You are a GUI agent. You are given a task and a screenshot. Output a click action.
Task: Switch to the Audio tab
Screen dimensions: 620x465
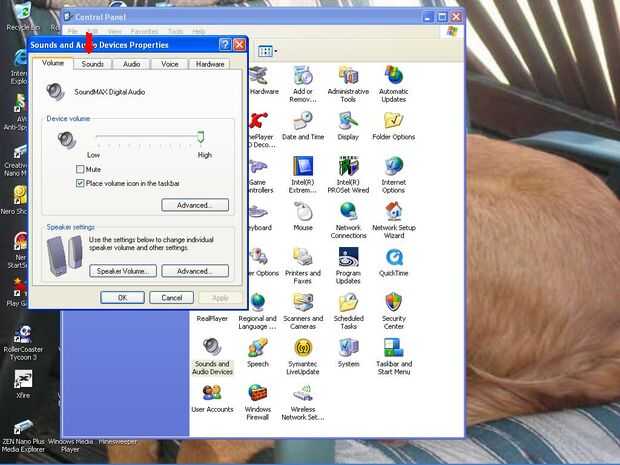(131, 64)
